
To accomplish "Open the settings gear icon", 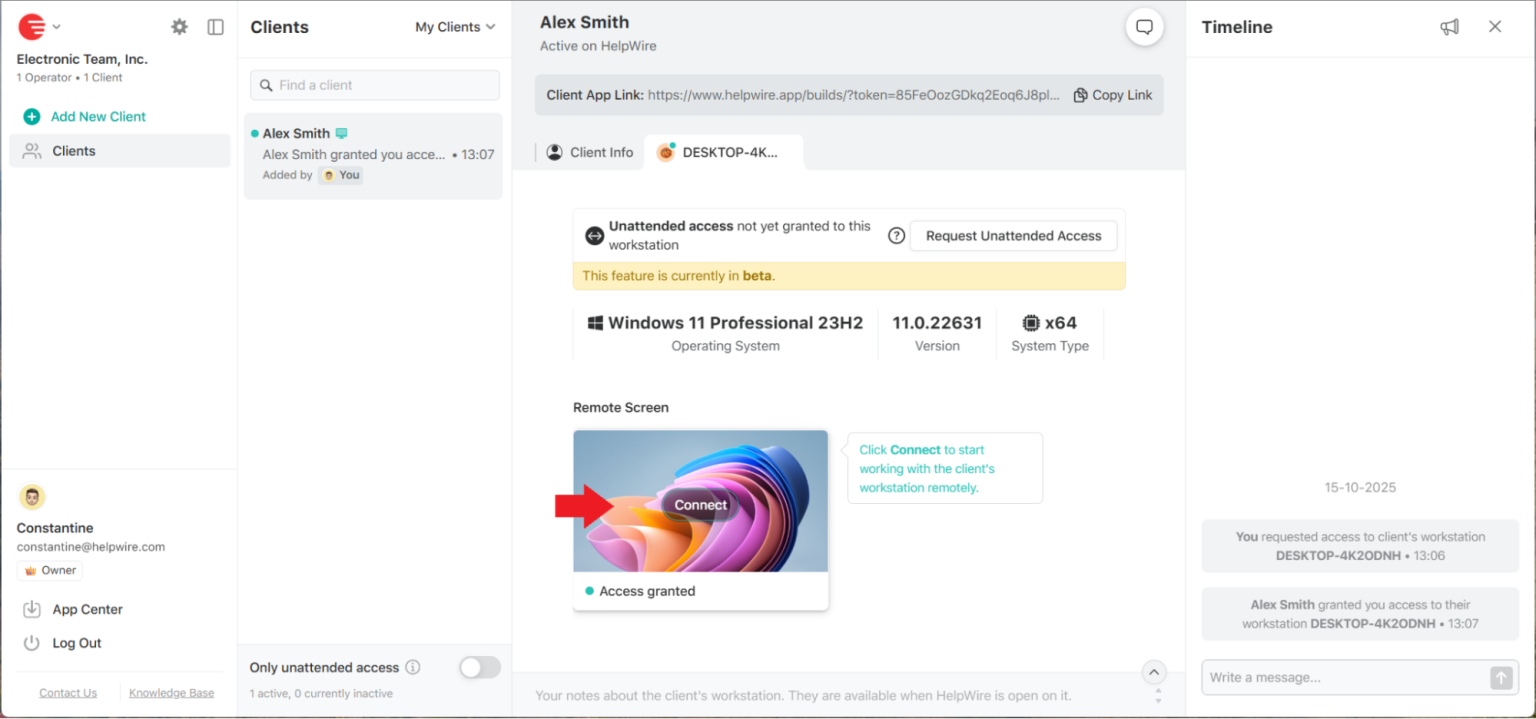I will click(178, 27).
